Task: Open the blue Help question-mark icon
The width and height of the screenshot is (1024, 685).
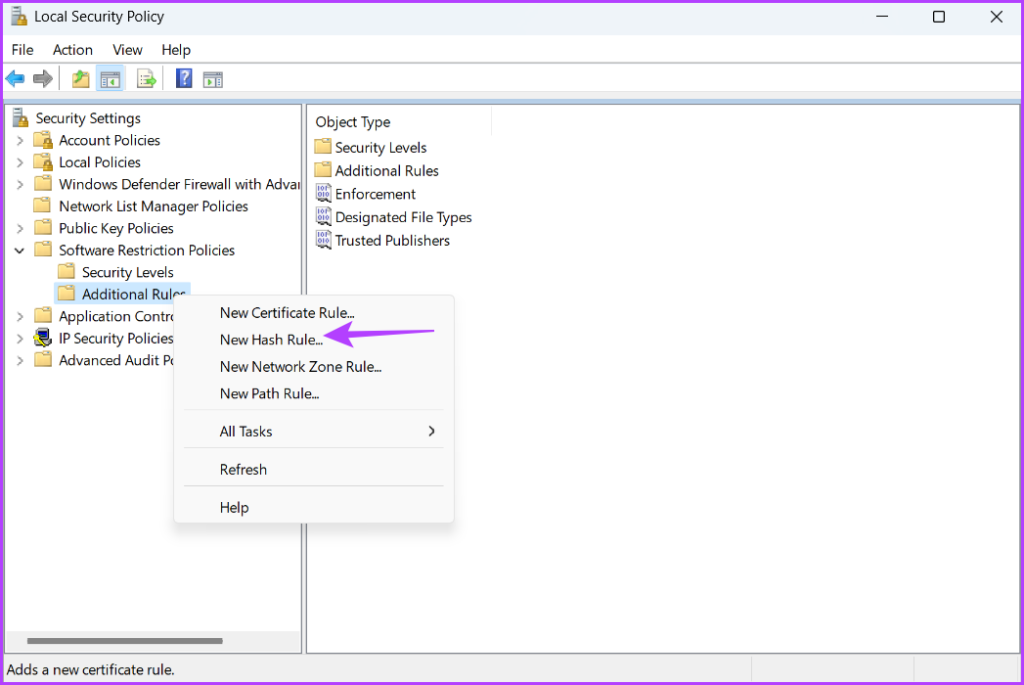Action: pyautogui.click(x=184, y=79)
